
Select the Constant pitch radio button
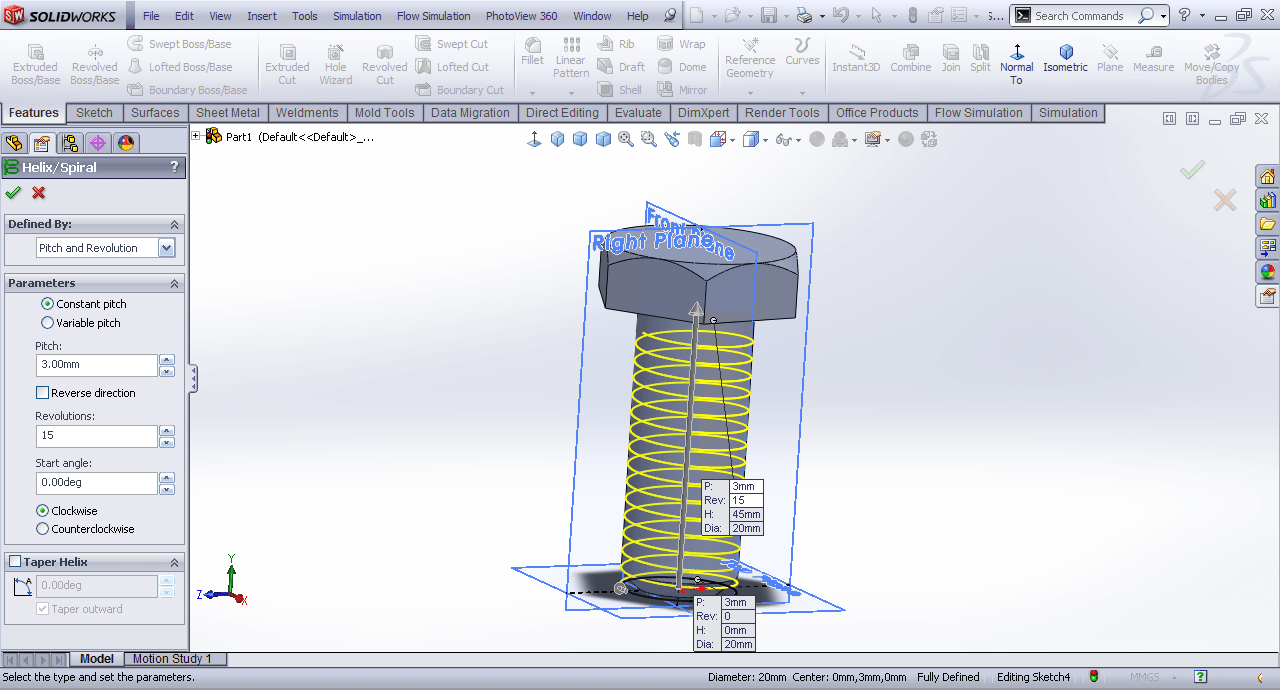pos(47,303)
